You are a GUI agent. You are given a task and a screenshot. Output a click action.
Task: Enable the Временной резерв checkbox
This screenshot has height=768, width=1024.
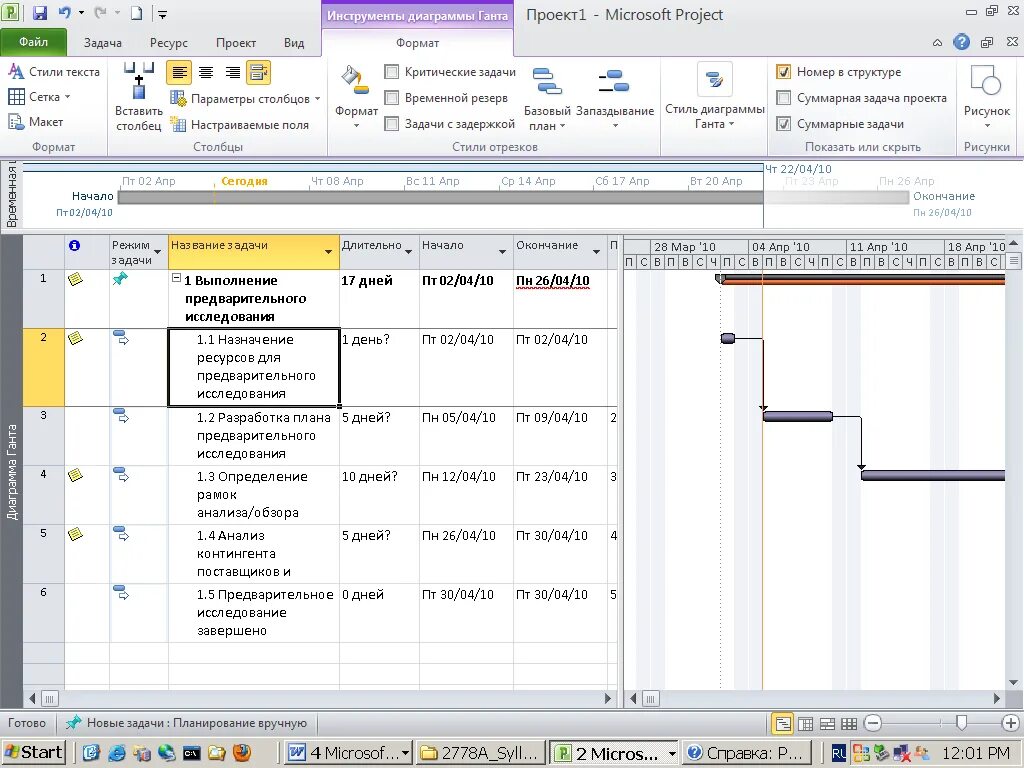tap(392, 98)
